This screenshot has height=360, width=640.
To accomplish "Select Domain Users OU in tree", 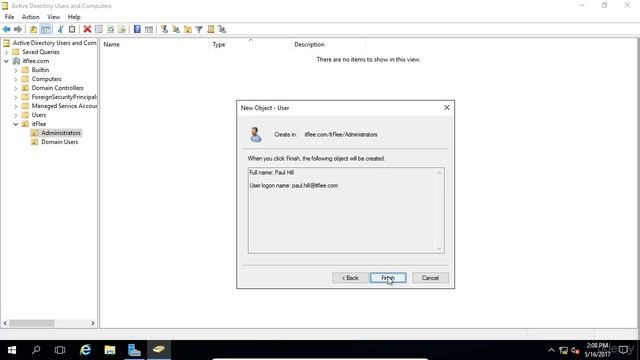I will click(59, 142).
